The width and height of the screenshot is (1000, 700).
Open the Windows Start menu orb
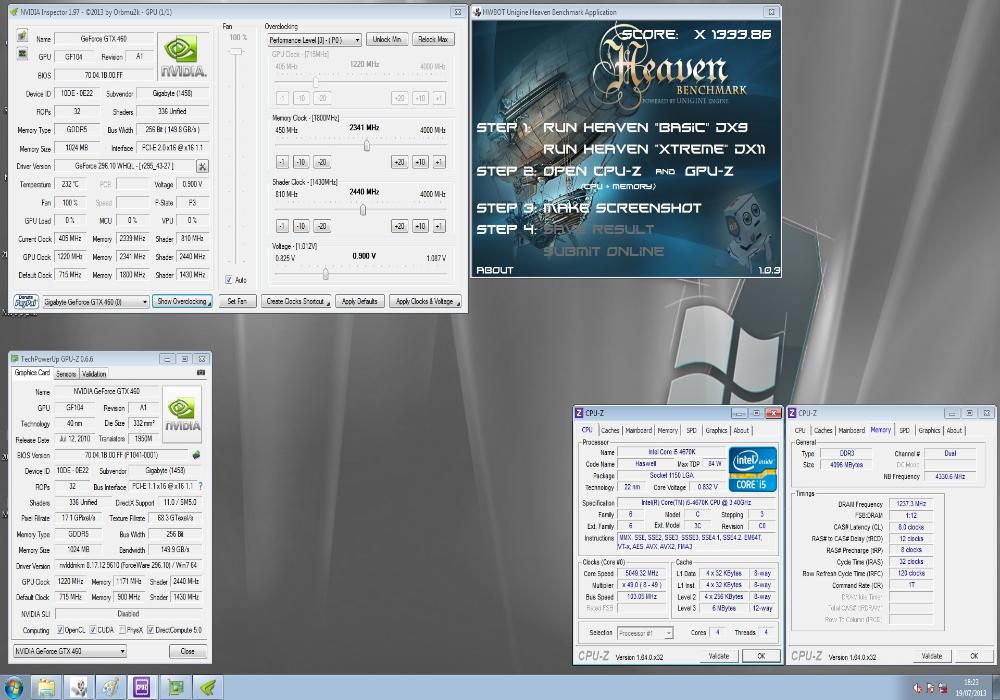pos(13,687)
